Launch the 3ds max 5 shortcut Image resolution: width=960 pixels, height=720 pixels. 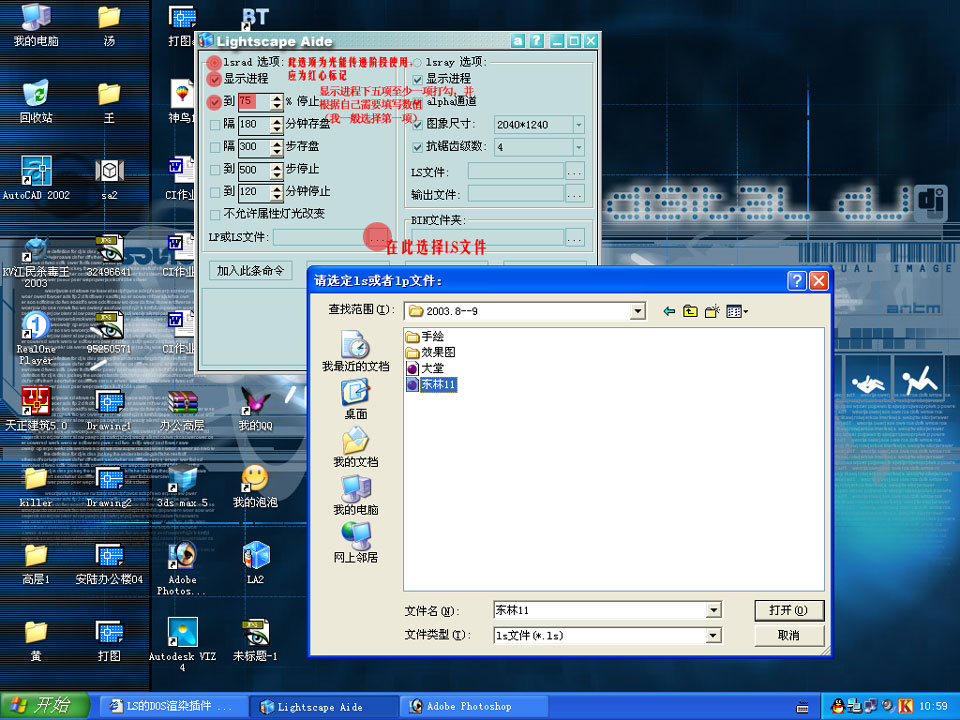[x=182, y=486]
